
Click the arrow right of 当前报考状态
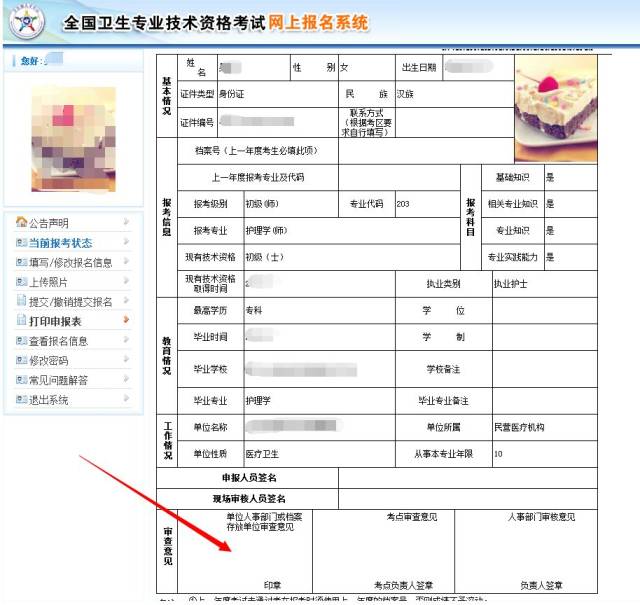click(126, 241)
